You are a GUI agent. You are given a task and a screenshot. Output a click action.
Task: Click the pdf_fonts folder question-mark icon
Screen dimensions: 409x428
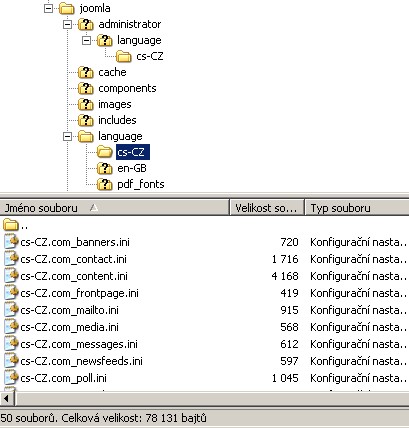click(x=105, y=184)
